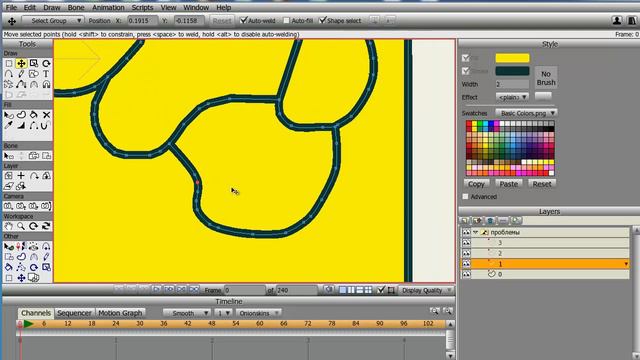This screenshot has height=360, width=640.
Task: Click the user profile icon at top right
Action: coord(617,20)
